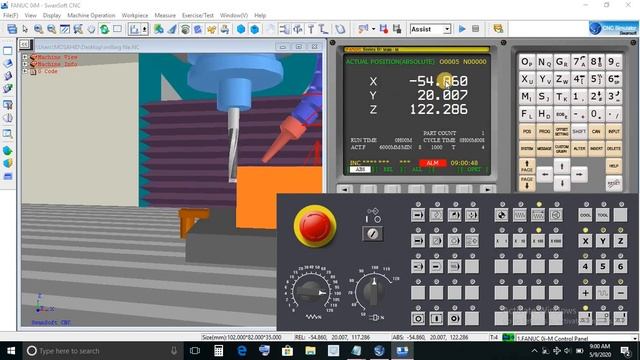Image resolution: width=640 pixels, height=360 pixels.
Task: Toggle the program protect key switch
Action: tap(372, 234)
